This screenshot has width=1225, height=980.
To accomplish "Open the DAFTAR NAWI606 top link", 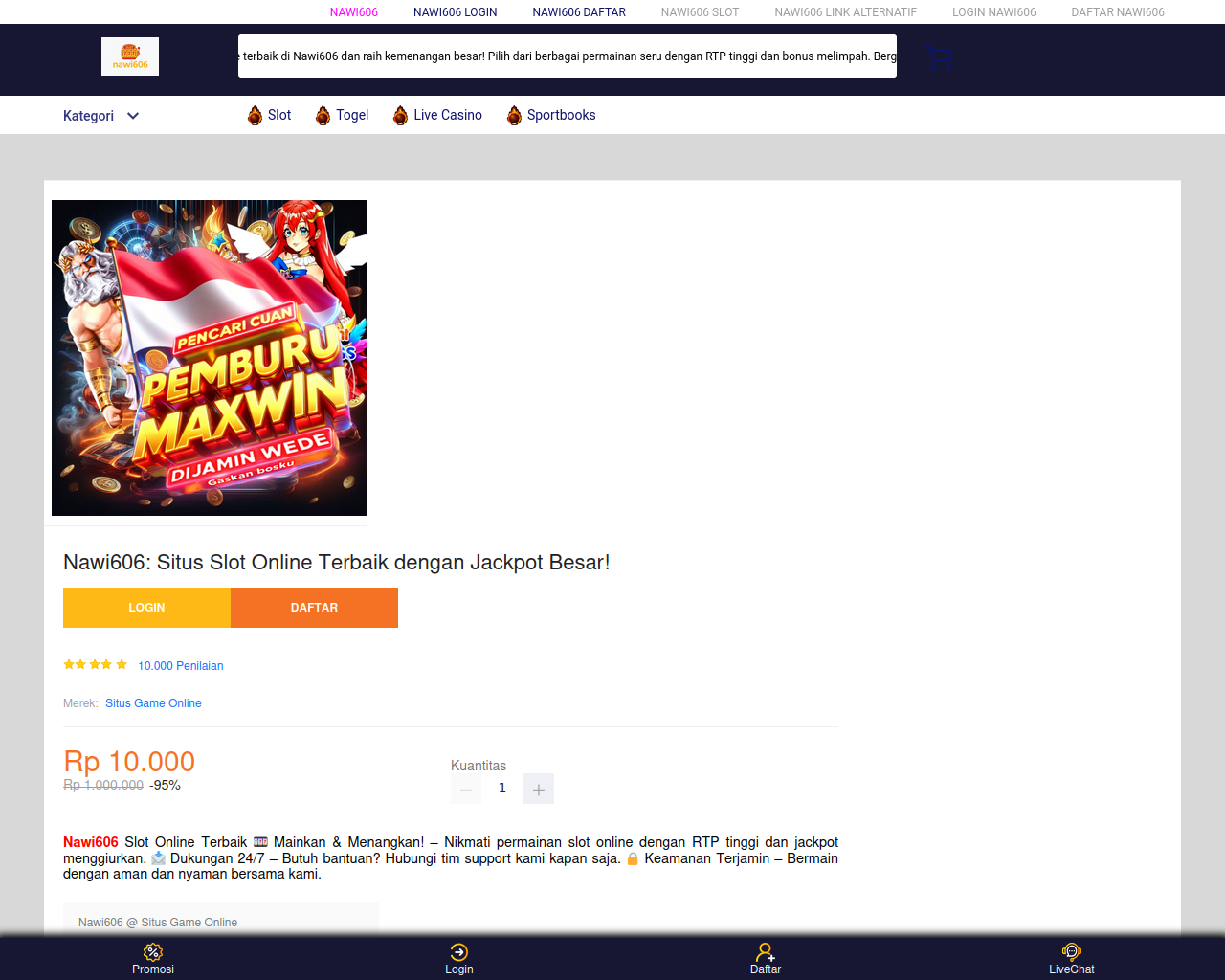I will 1118,12.
